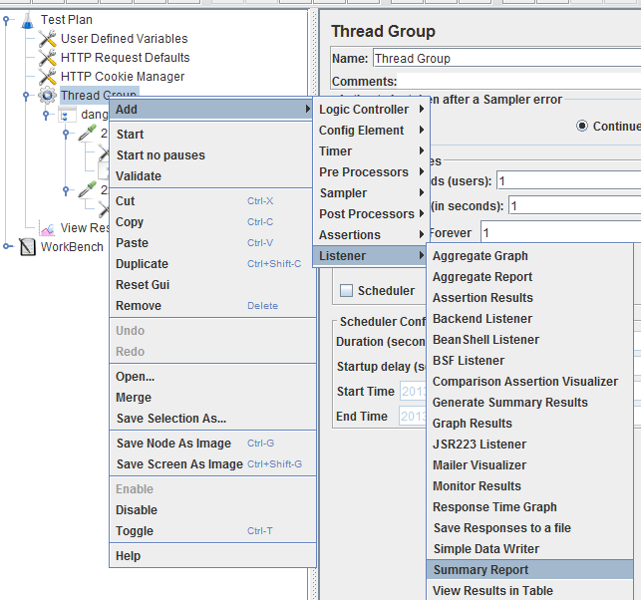Expand the WorkBench tree node
The image size is (641, 600).
6,246
